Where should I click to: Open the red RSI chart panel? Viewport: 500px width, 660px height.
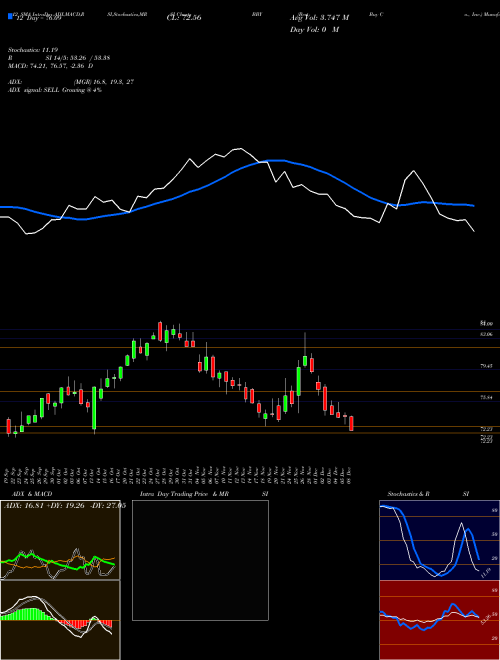click(439, 620)
